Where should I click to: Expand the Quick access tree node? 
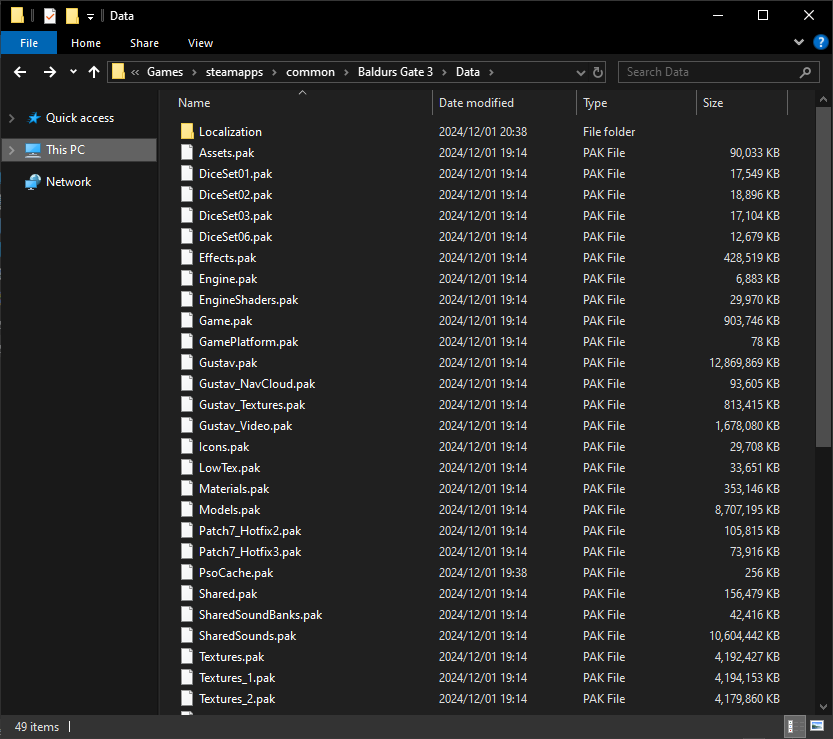(x=11, y=118)
